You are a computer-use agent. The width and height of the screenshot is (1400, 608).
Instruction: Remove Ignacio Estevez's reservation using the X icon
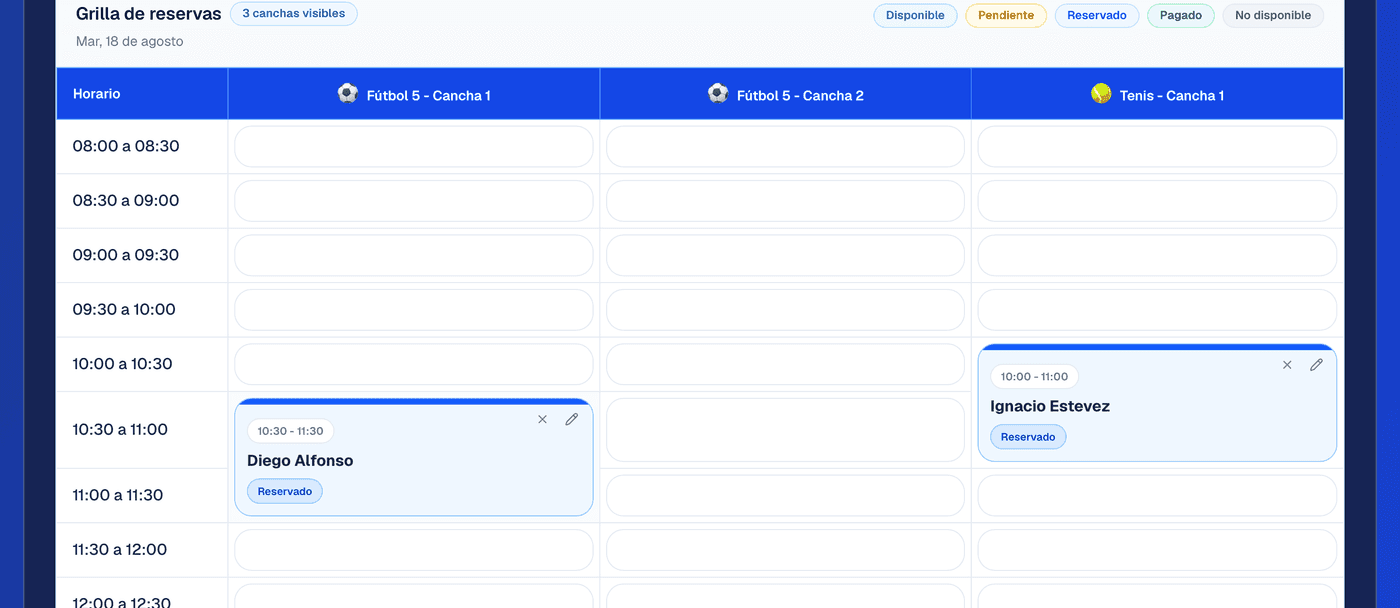(1287, 365)
